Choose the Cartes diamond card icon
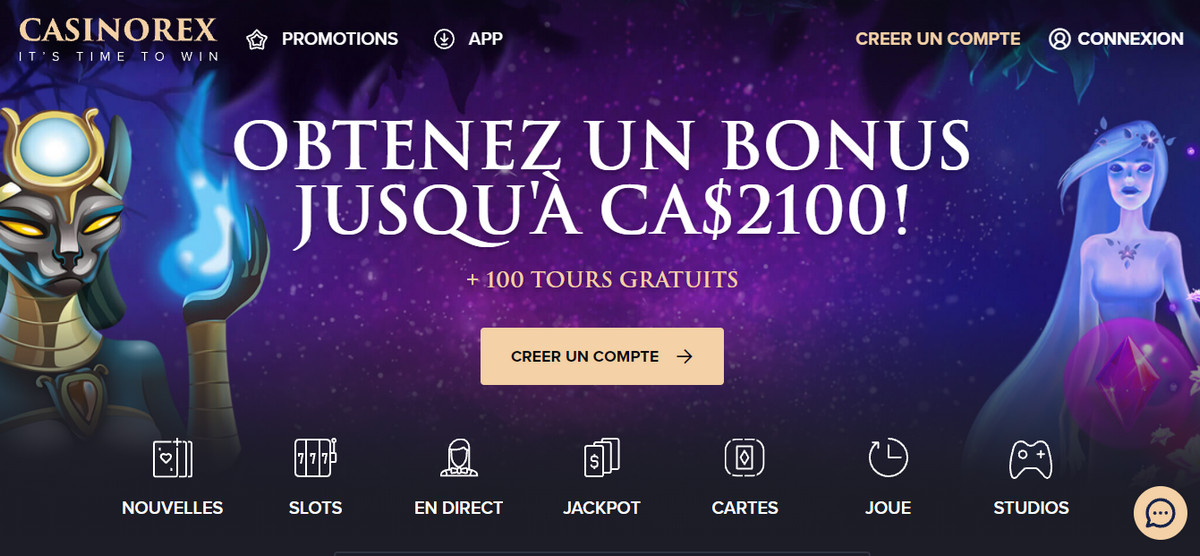Screen dimensions: 1200x556 [x=745, y=458]
